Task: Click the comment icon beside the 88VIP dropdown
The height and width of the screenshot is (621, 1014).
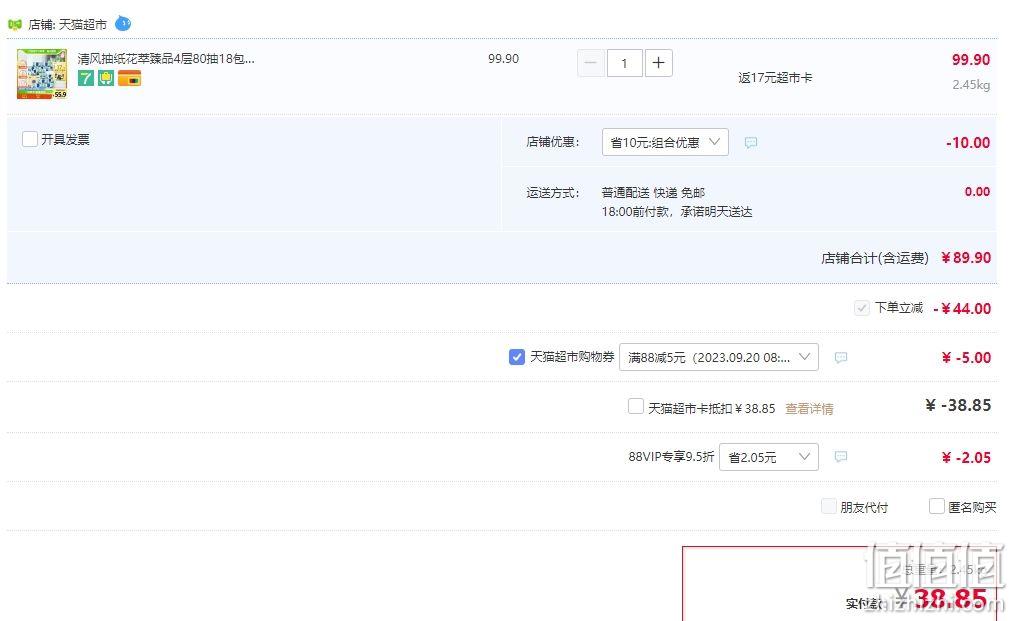Action: point(841,457)
